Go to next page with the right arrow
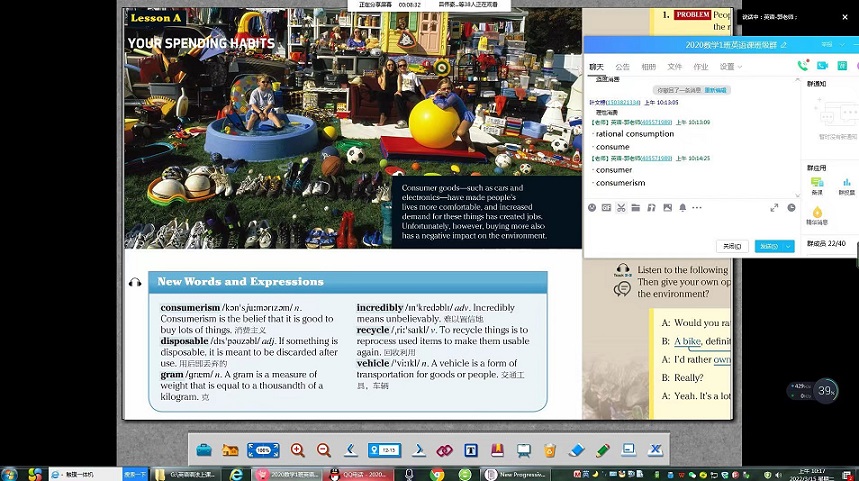 click(419, 450)
